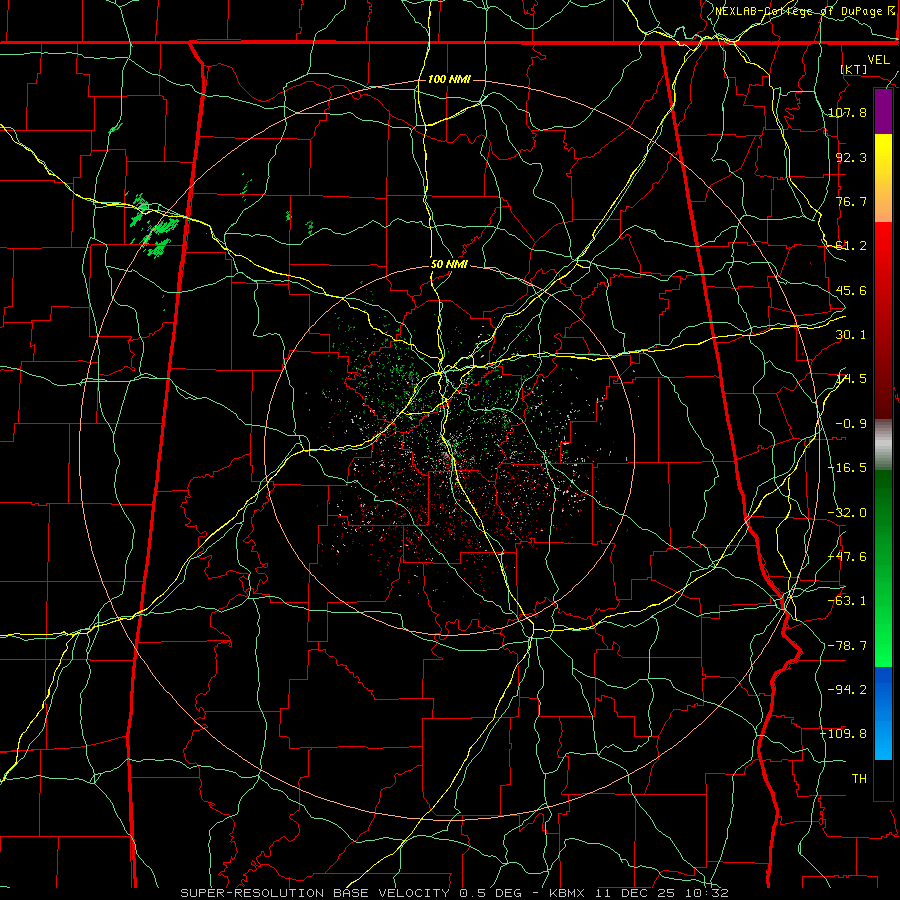Click the [KT] units label
The width and height of the screenshot is (900, 900).
(854, 69)
